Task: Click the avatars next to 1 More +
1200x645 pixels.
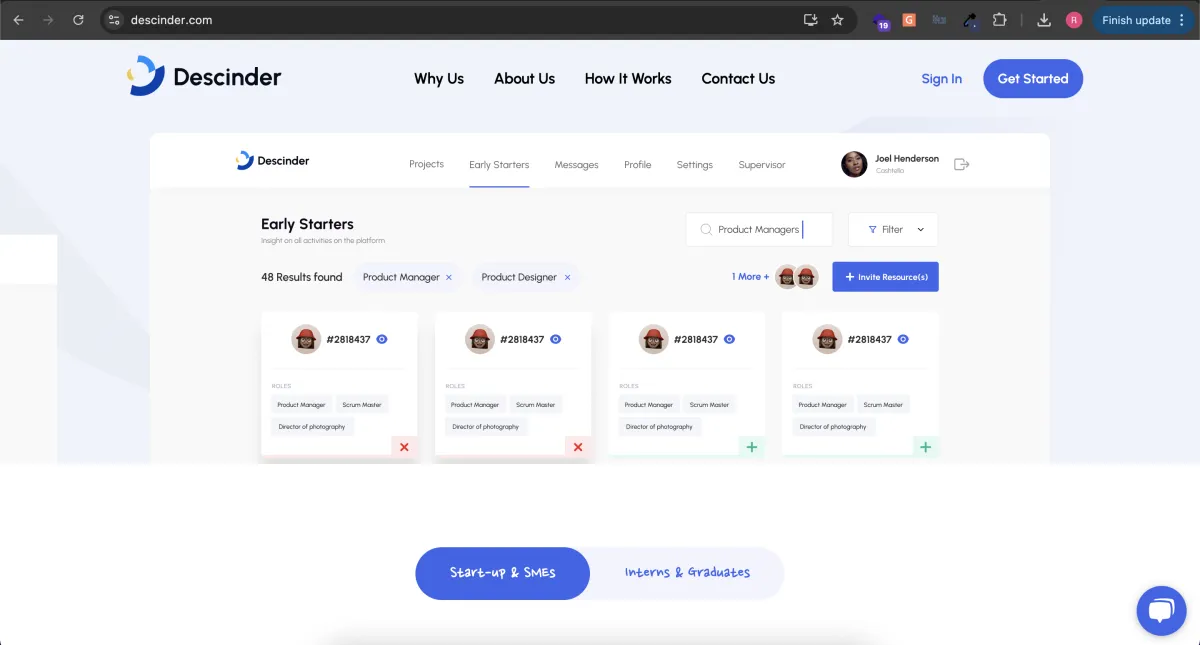Action: point(797,277)
